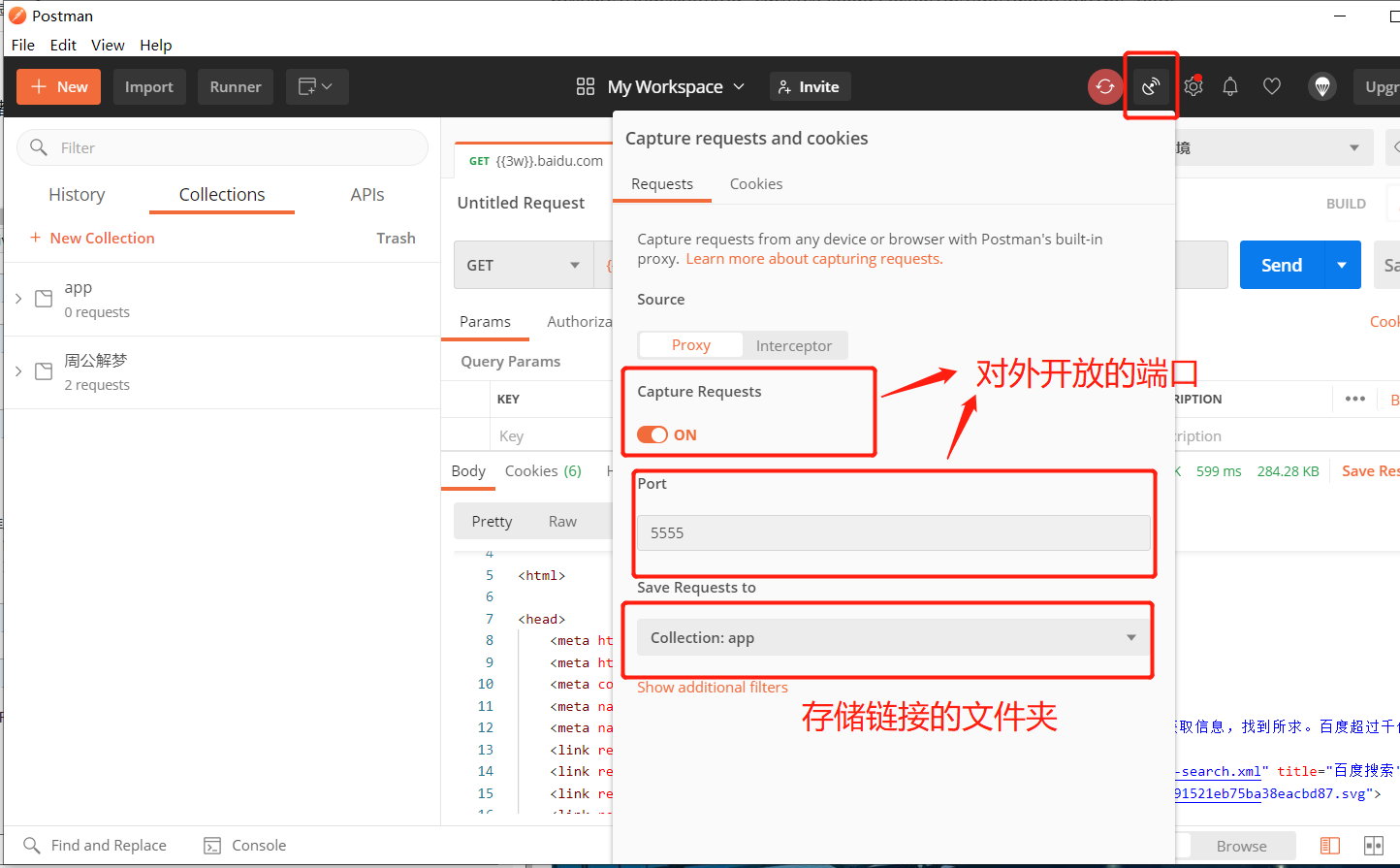Select Interceptor as capture source
This screenshot has width=1400, height=868.
pos(794,345)
